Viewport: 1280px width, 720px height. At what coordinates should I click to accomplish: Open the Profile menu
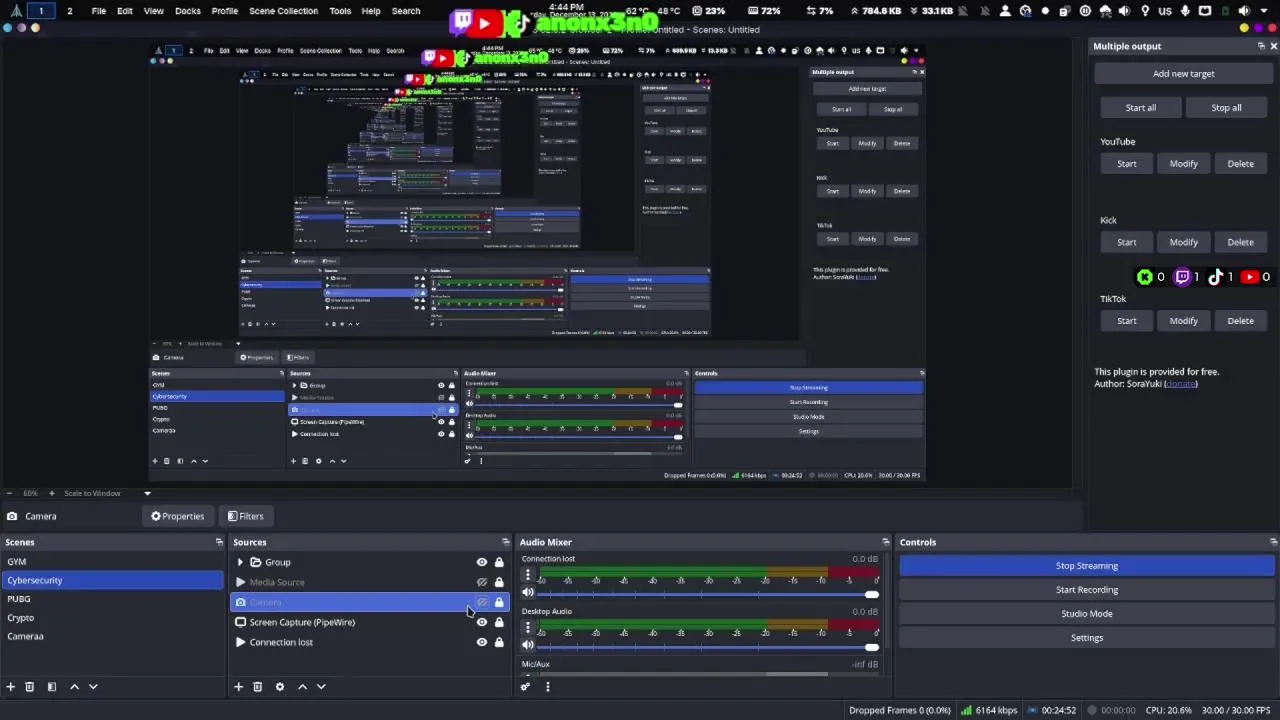225,11
